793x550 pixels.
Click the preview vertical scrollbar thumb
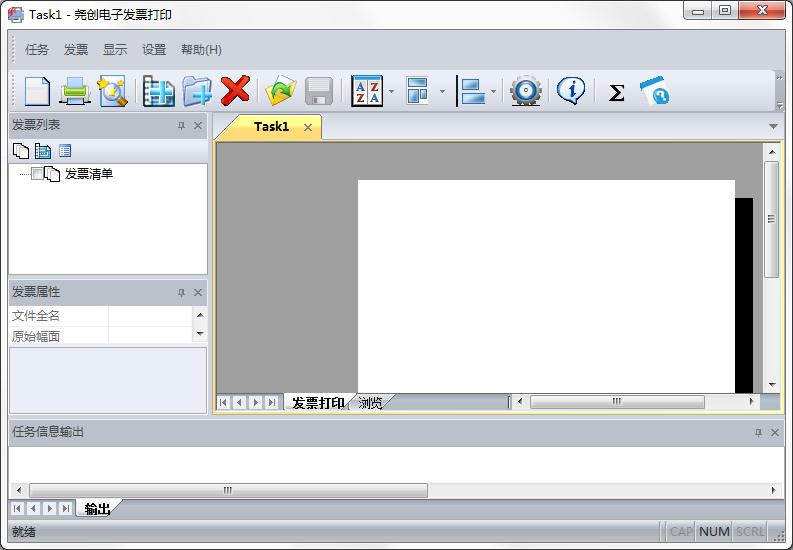771,219
